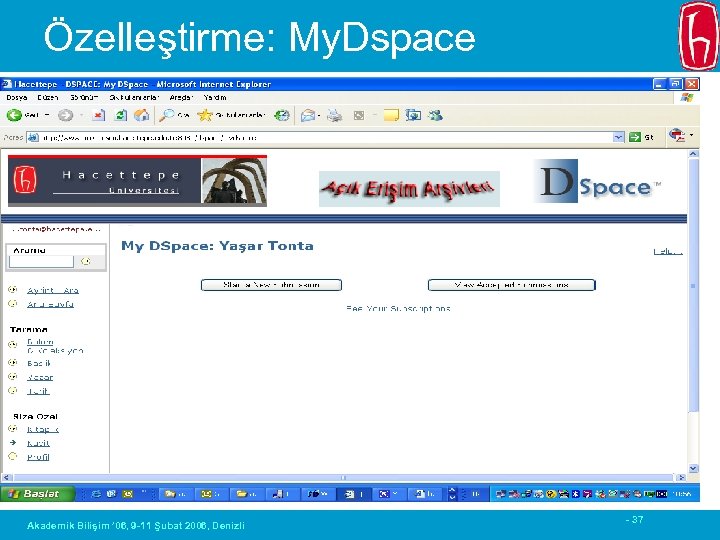Go to the Home page via house icon
This screenshot has height=540, width=720.
(x=141, y=115)
